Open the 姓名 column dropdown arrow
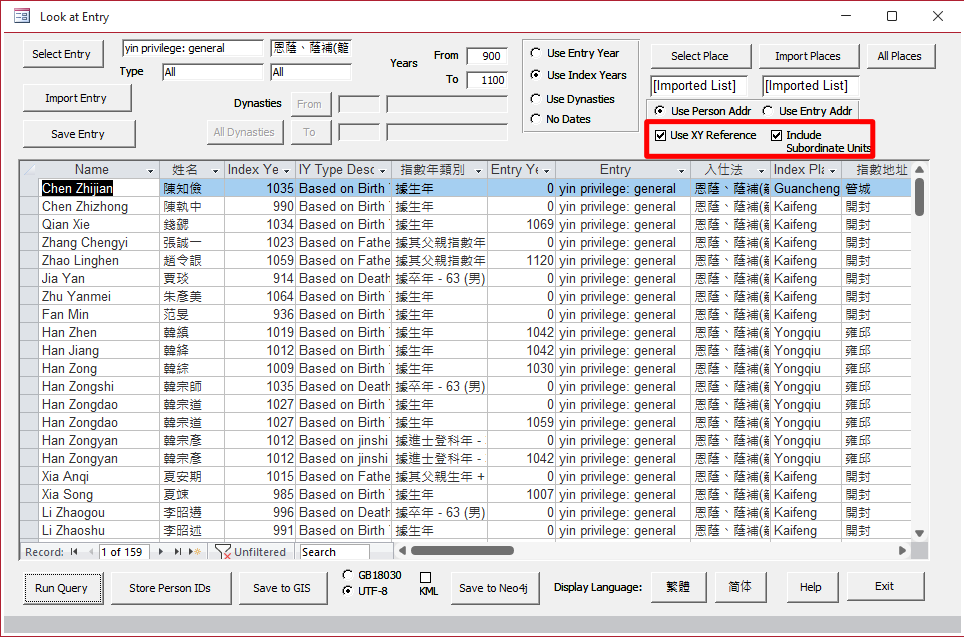The width and height of the screenshot is (965, 637). click(217, 171)
